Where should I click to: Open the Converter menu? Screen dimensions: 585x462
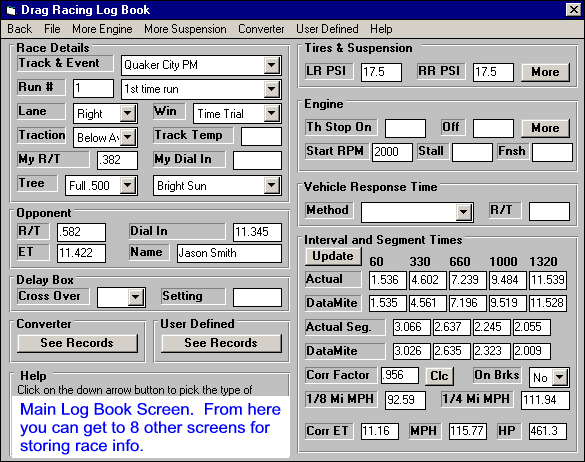(261, 29)
